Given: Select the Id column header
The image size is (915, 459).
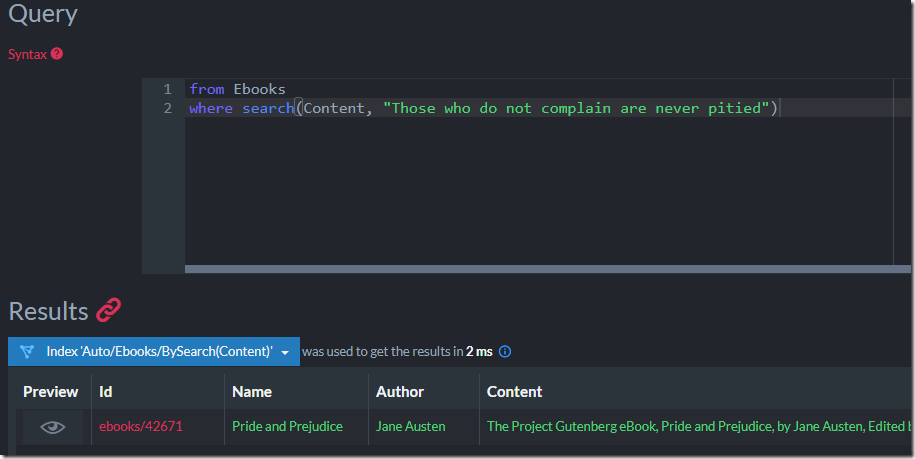Looking at the screenshot, I should (106, 392).
